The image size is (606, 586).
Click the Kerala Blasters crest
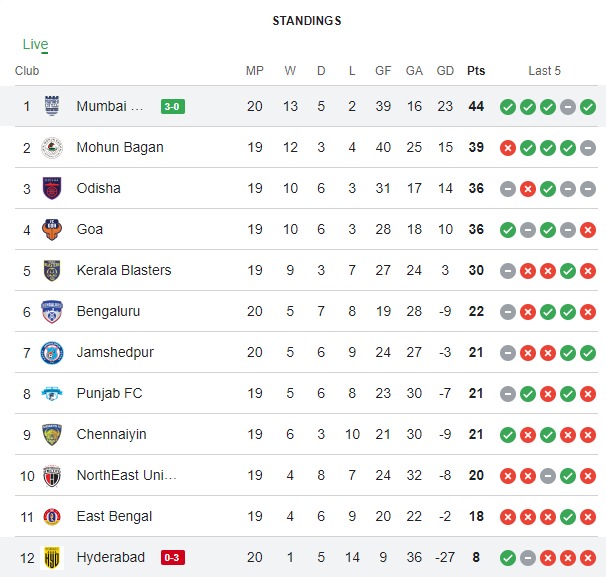[51, 270]
